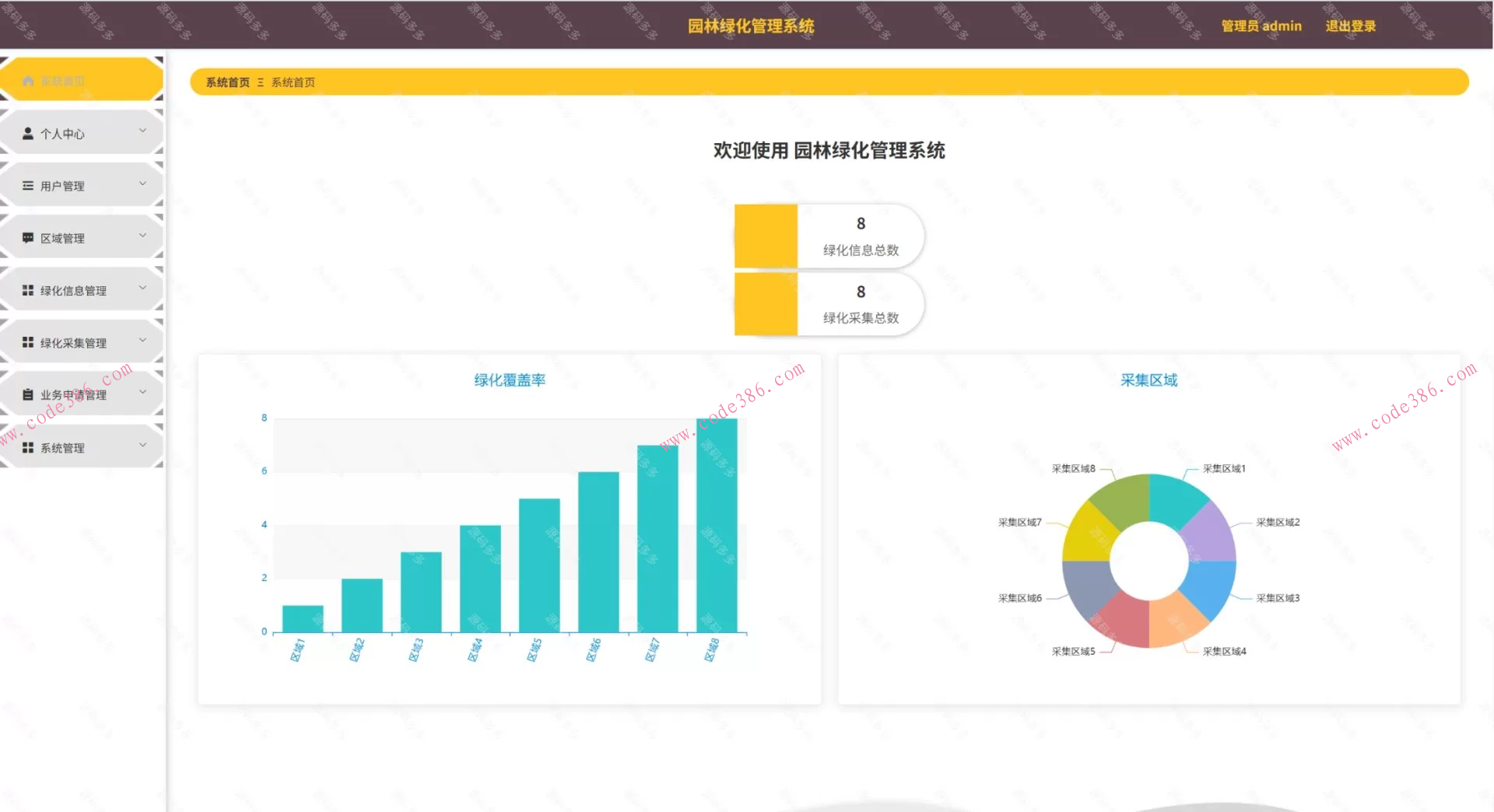Expand the 区域管理 chevron

click(x=142, y=236)
